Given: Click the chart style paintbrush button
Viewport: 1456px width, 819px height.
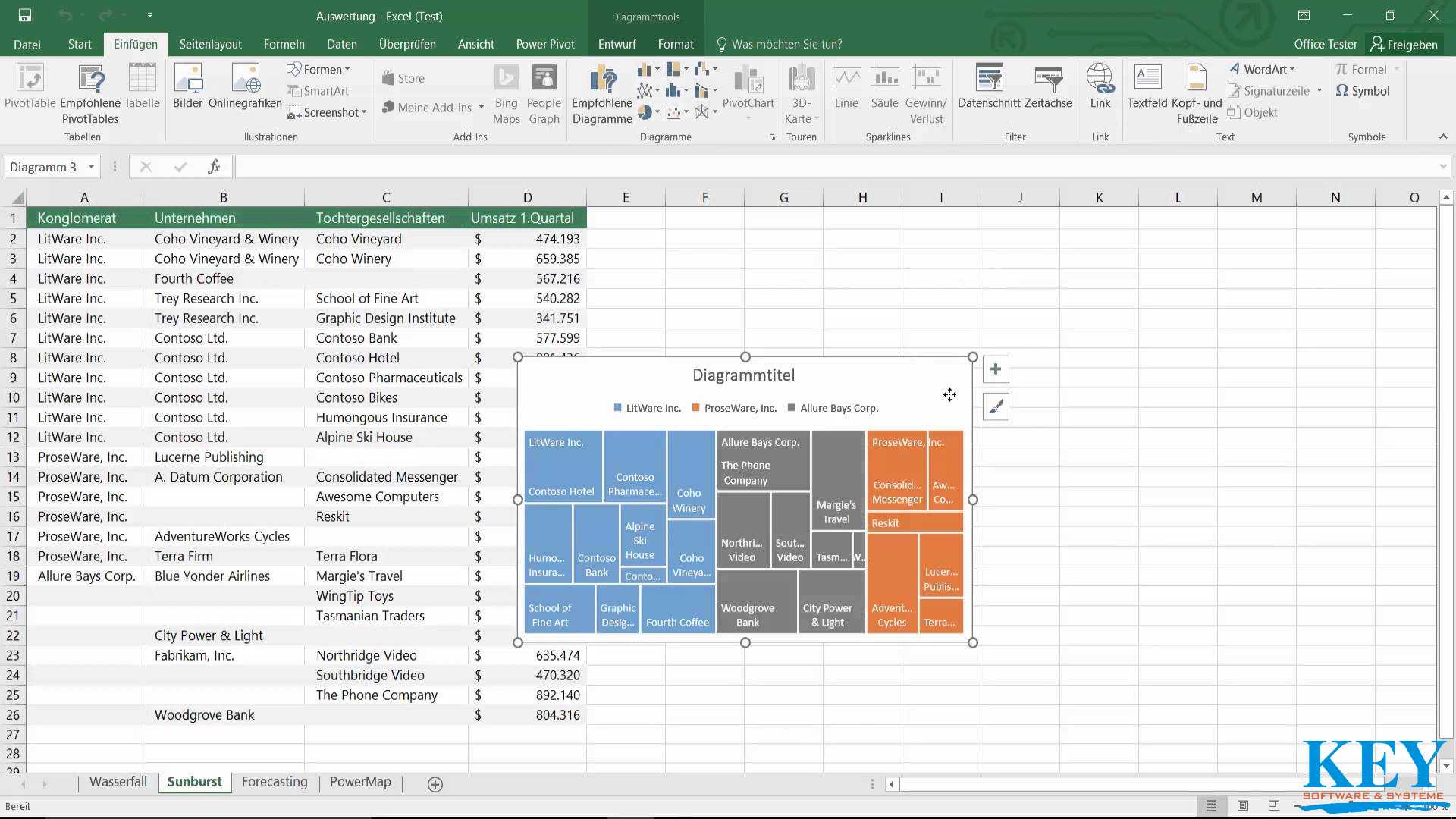Looking at the screenshot, I should (x=996, y=404).
